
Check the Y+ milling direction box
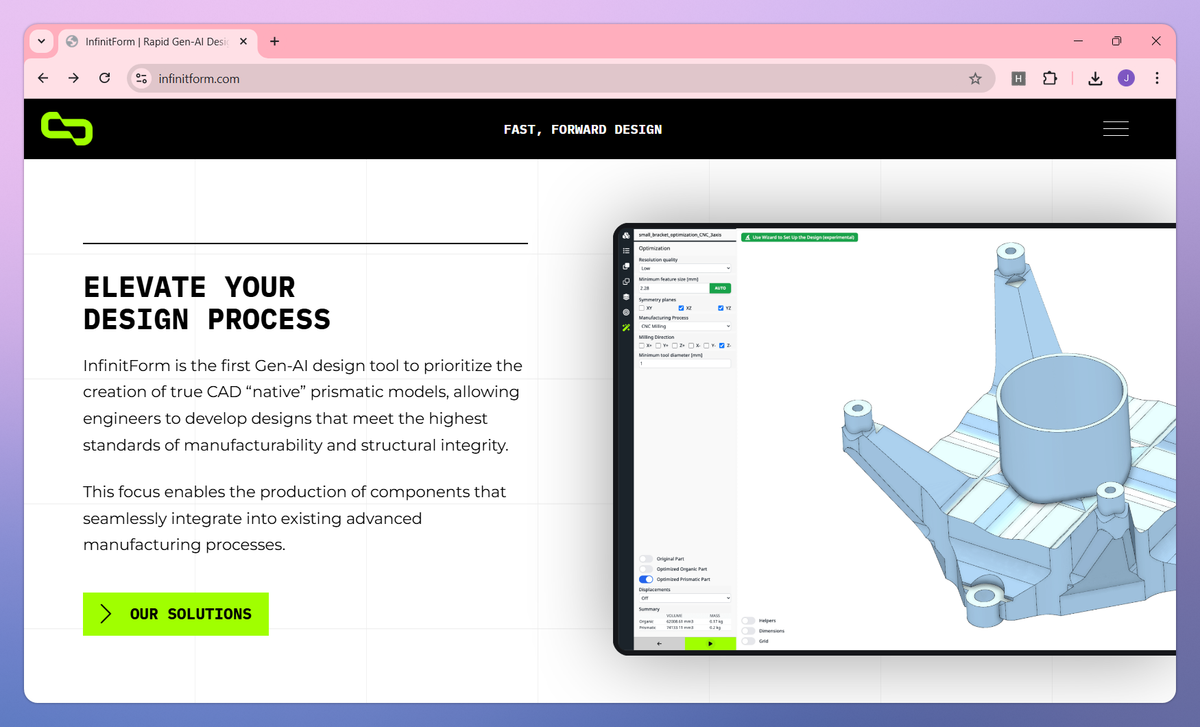tap(658, 345)
